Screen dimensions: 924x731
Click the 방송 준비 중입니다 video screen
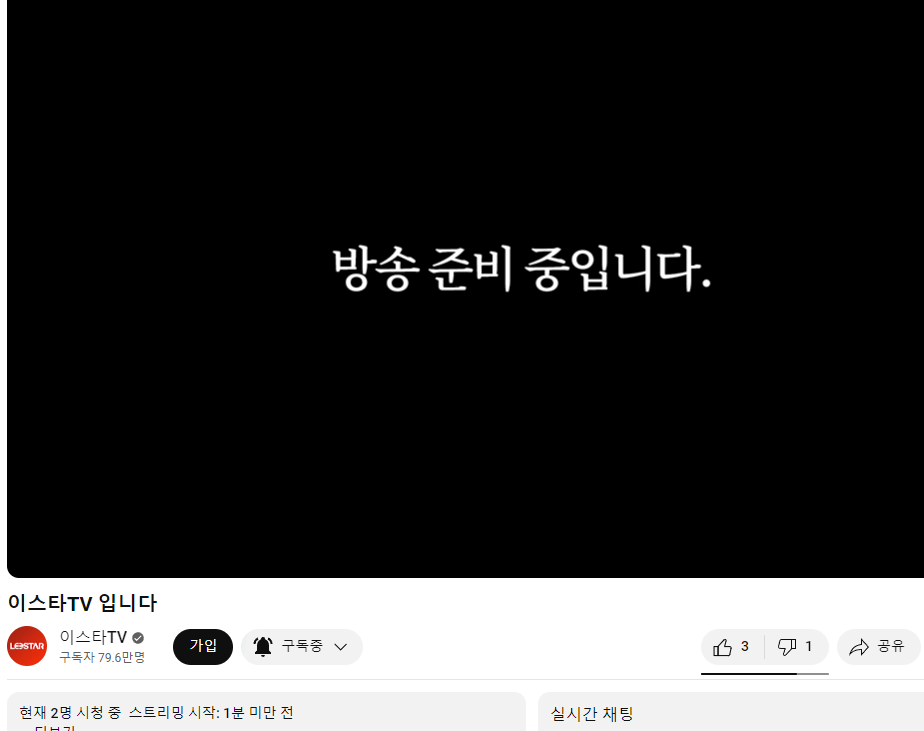pos(466,289)
